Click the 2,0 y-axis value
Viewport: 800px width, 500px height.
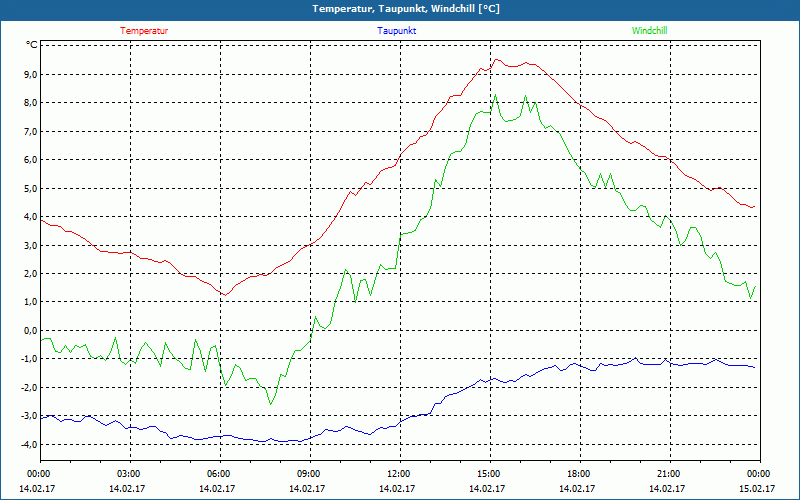(x=31, y=273)
